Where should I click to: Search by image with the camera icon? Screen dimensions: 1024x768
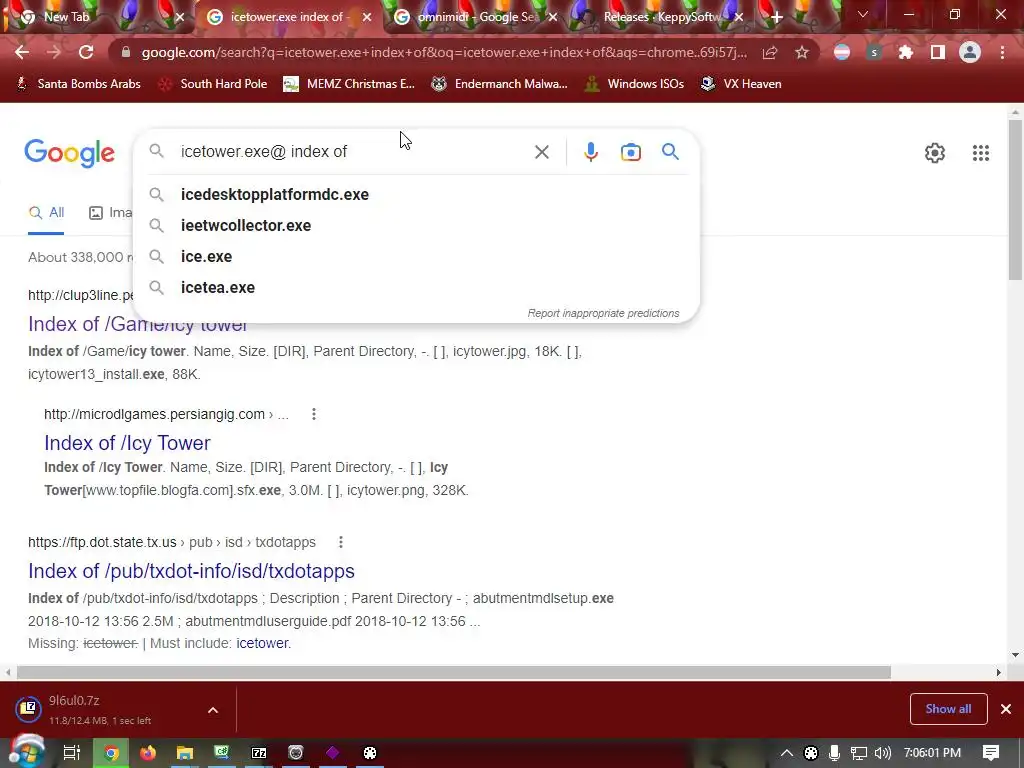630,152
